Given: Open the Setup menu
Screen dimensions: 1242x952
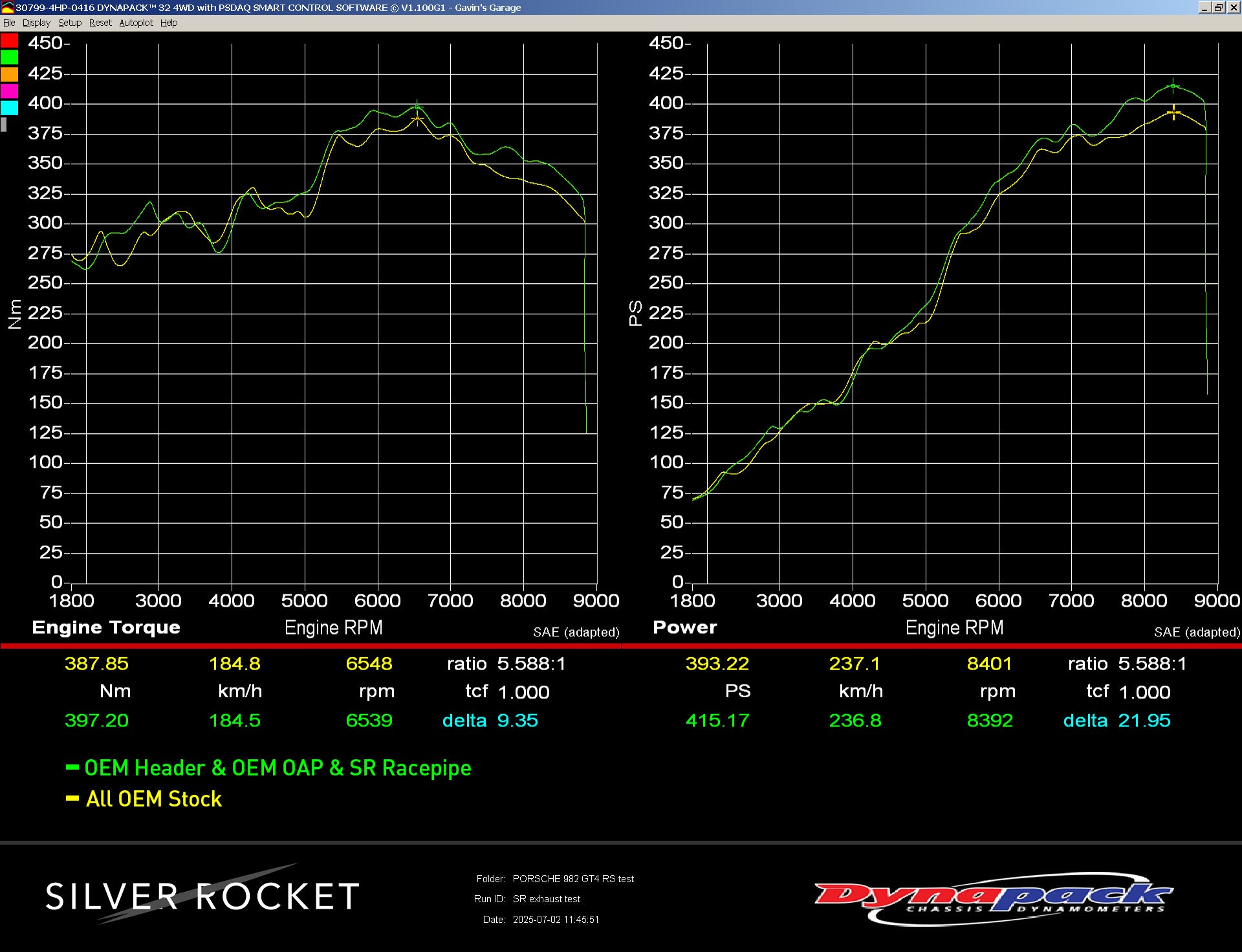Looking at the screenshot, I should pyautogui.click(x=70, y=23).
